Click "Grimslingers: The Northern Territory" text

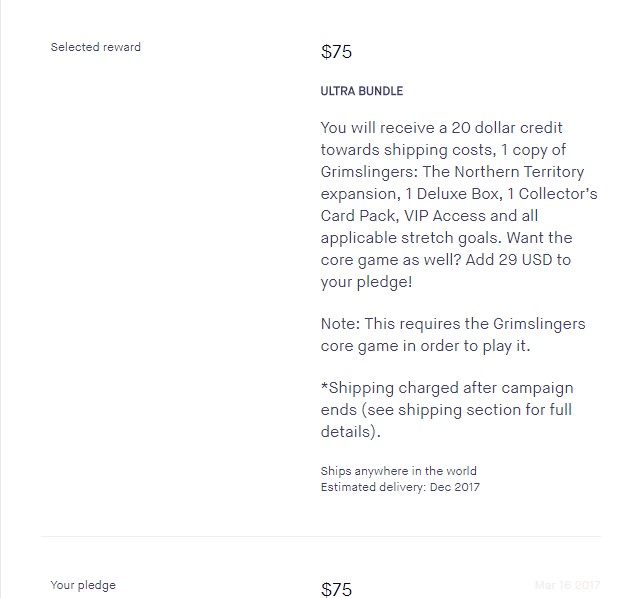pos(452,172)
